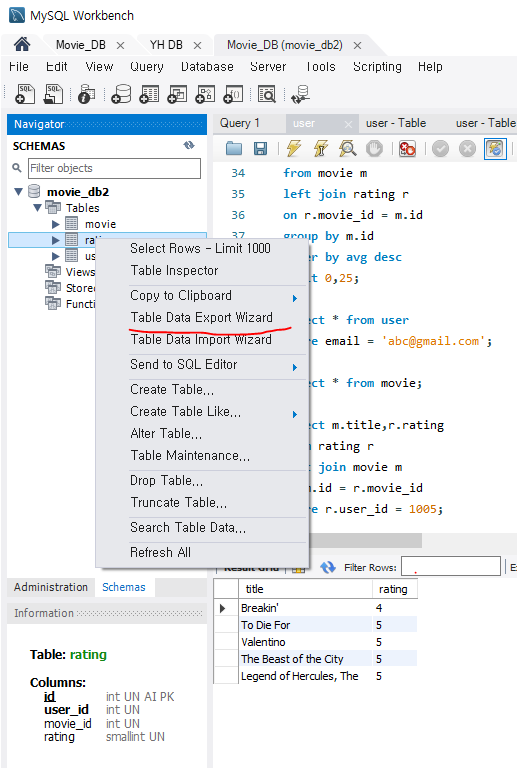Toggle stop-on-error execution icon

pos(407,148)
